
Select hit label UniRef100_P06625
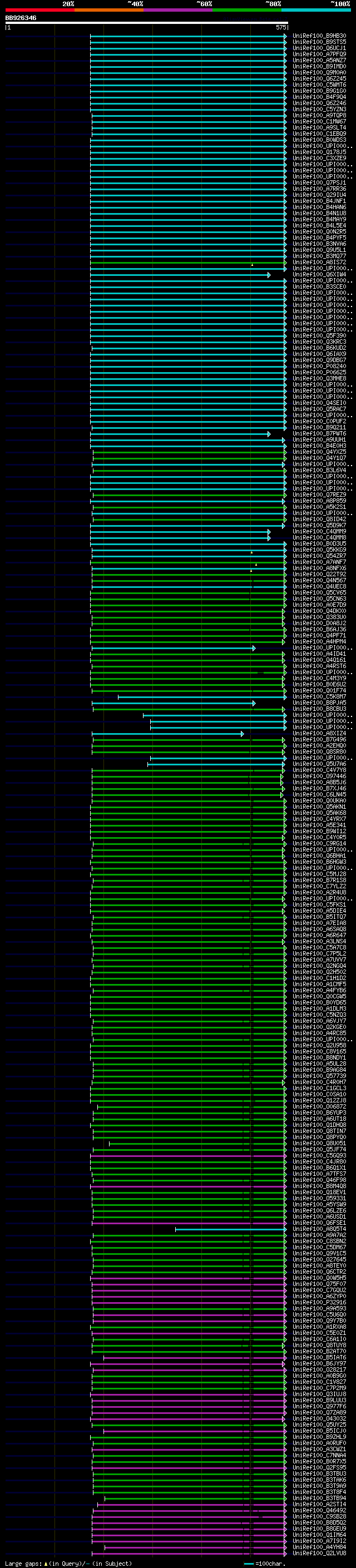[x=319, y=373]
